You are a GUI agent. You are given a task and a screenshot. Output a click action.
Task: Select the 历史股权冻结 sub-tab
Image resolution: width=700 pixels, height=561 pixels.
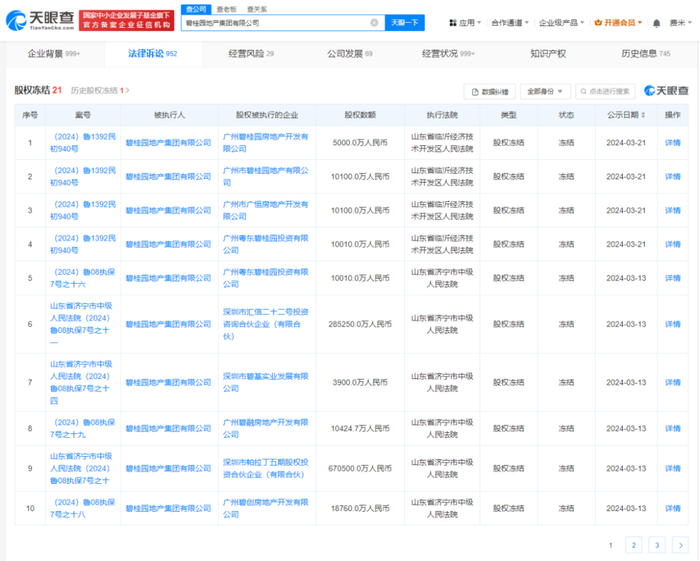pyautogui.click(x=98, y=90)
